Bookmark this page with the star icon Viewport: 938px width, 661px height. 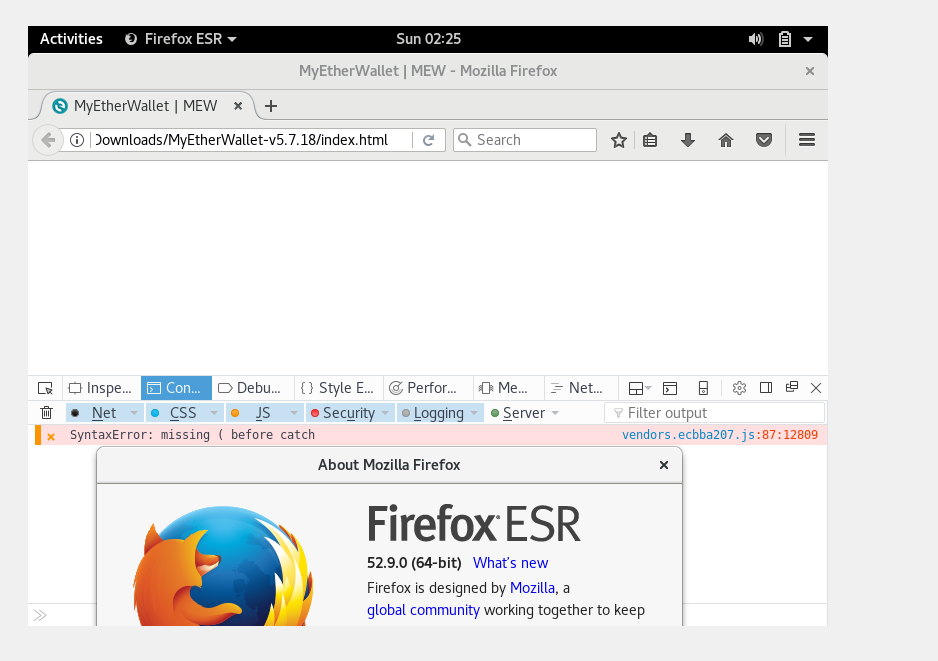pyautogui.click(x=618, y=140)
